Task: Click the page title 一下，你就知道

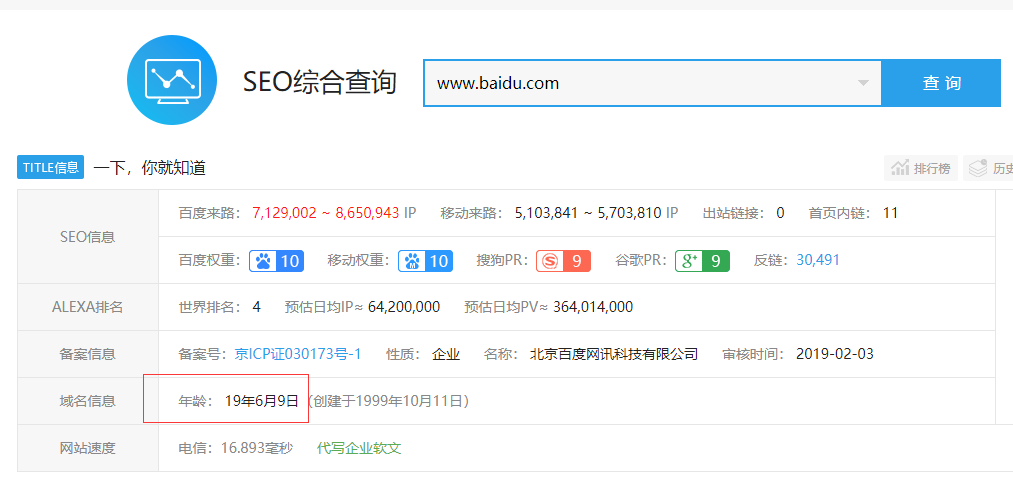Action: [x=149, y=169]
